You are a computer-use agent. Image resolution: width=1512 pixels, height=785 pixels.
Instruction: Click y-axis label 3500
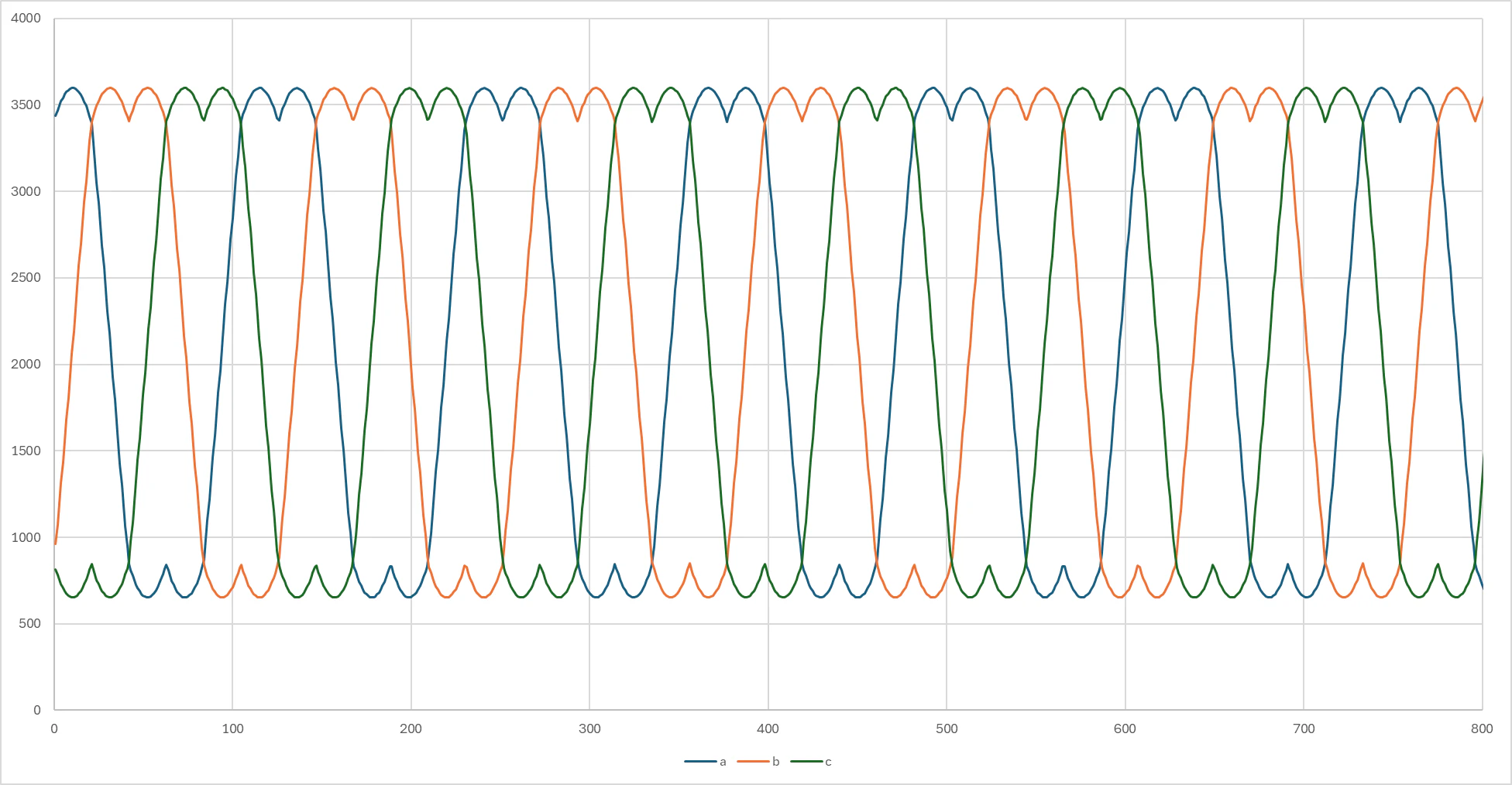(26, 105)
